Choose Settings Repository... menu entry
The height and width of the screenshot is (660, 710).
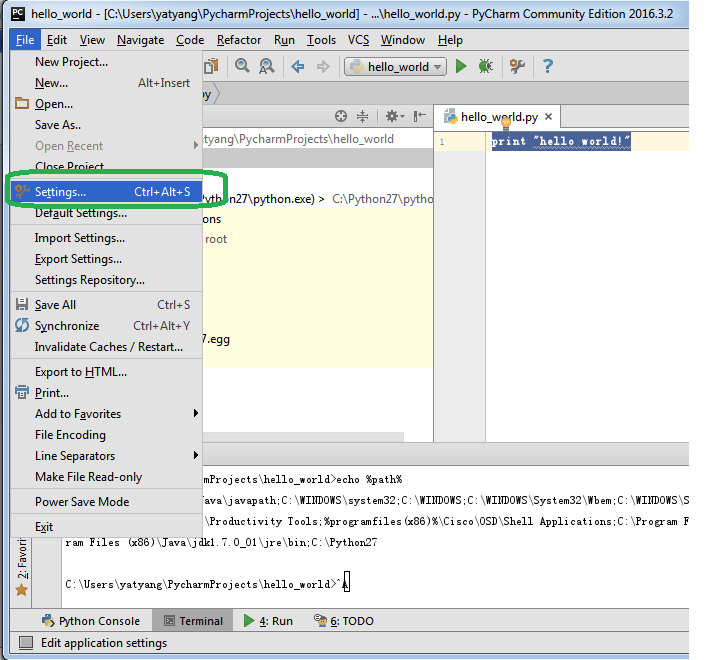(x=106, y=280)
